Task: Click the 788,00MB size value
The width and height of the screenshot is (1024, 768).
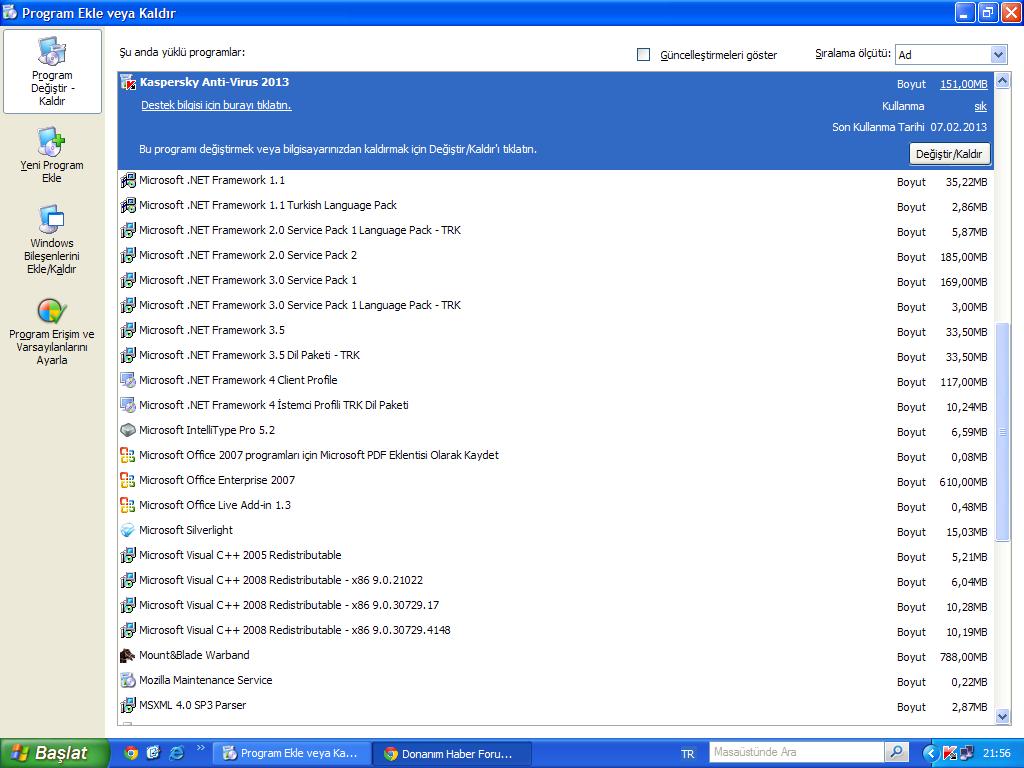Action: [x=963, y=657]
